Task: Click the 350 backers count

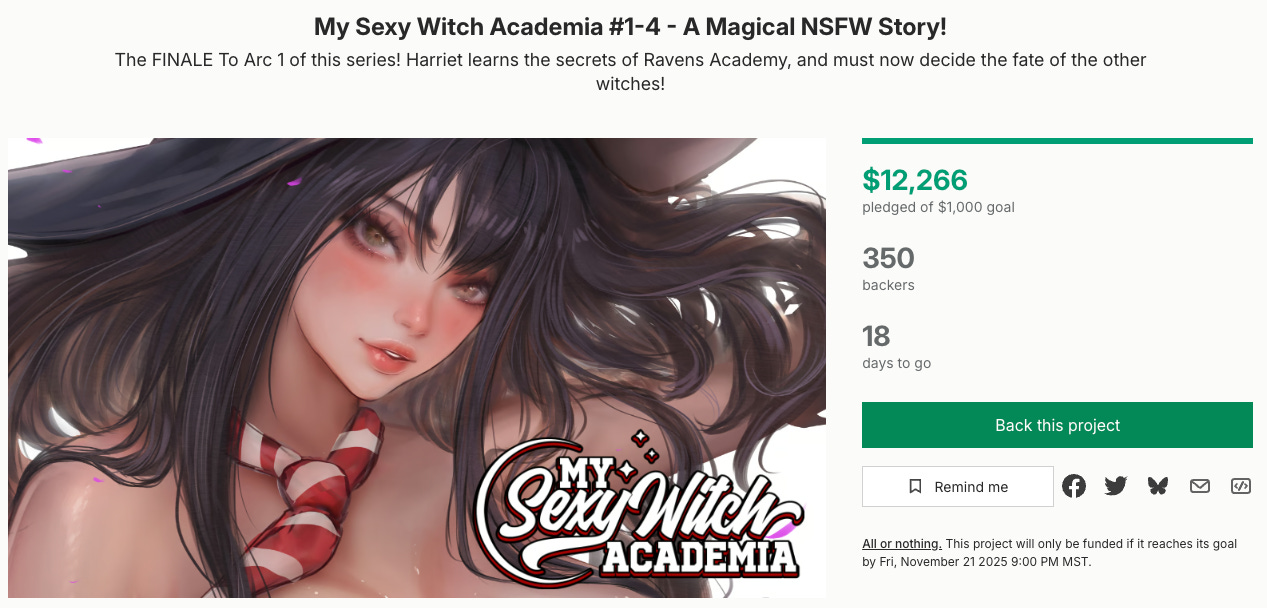Action: (888, 258)
